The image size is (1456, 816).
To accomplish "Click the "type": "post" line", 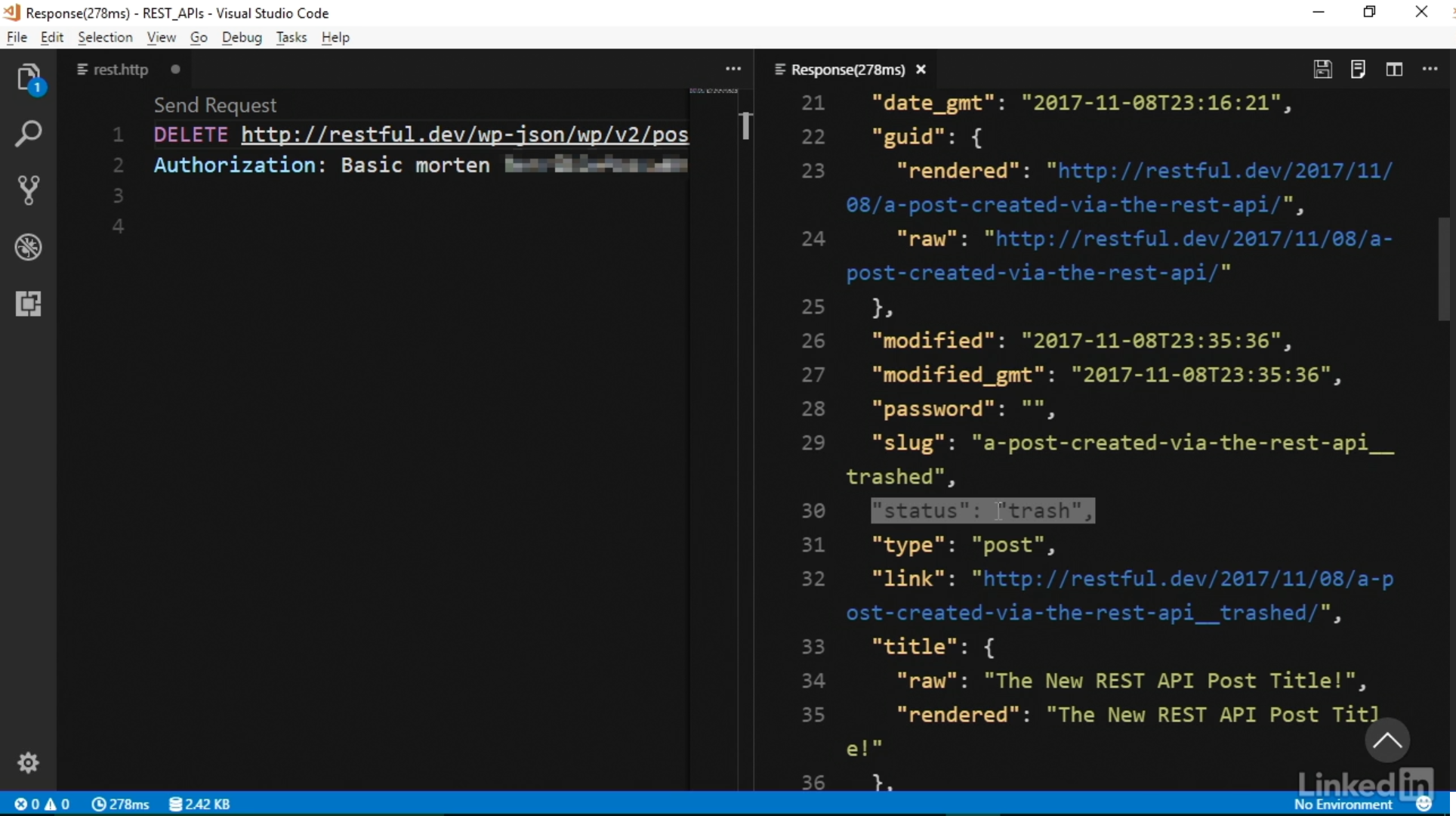I will (x=964, y=545).
